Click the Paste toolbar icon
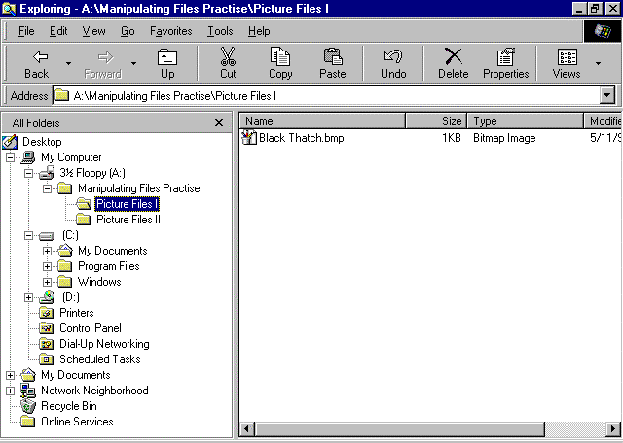 click(332, 63)
